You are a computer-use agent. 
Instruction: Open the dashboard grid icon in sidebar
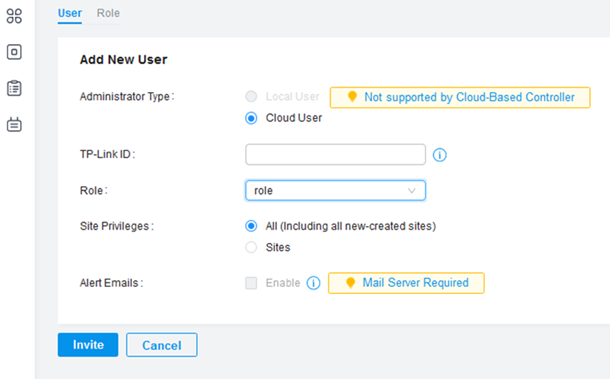tap(14, 16)
